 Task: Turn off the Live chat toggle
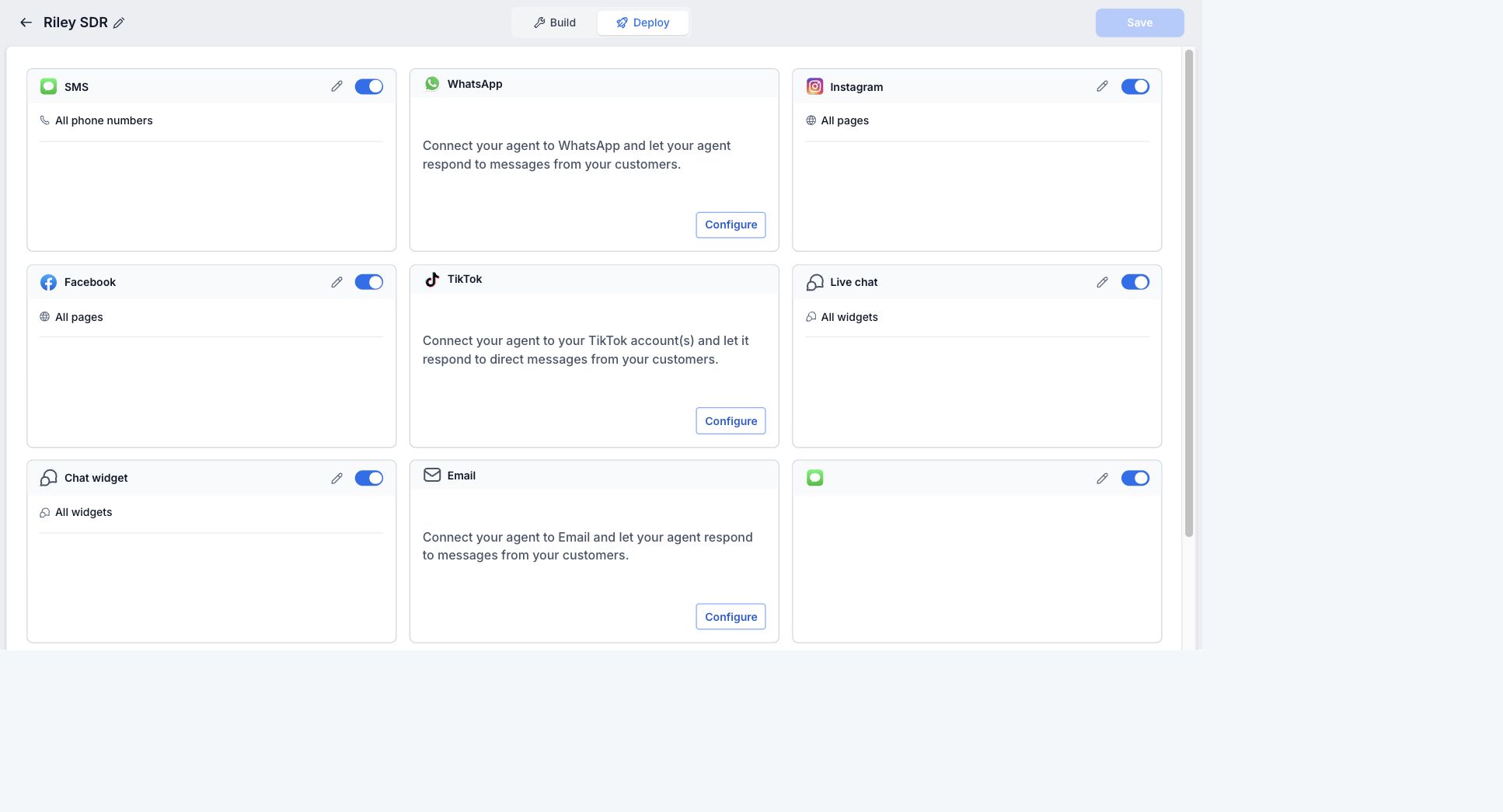1135,282
